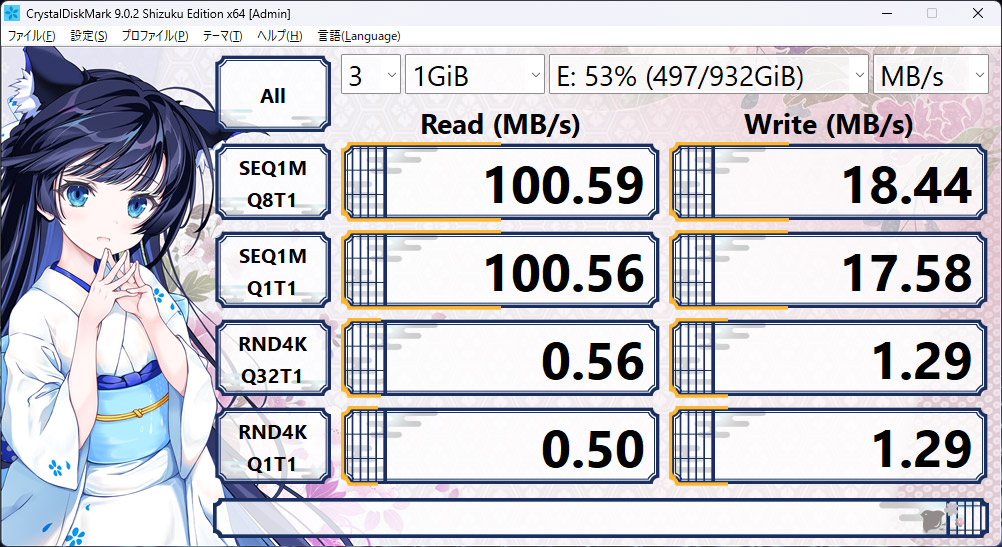The image size is (1002, 547).
Task: Click the comment field at the bottom
Action: pos(601,517)
